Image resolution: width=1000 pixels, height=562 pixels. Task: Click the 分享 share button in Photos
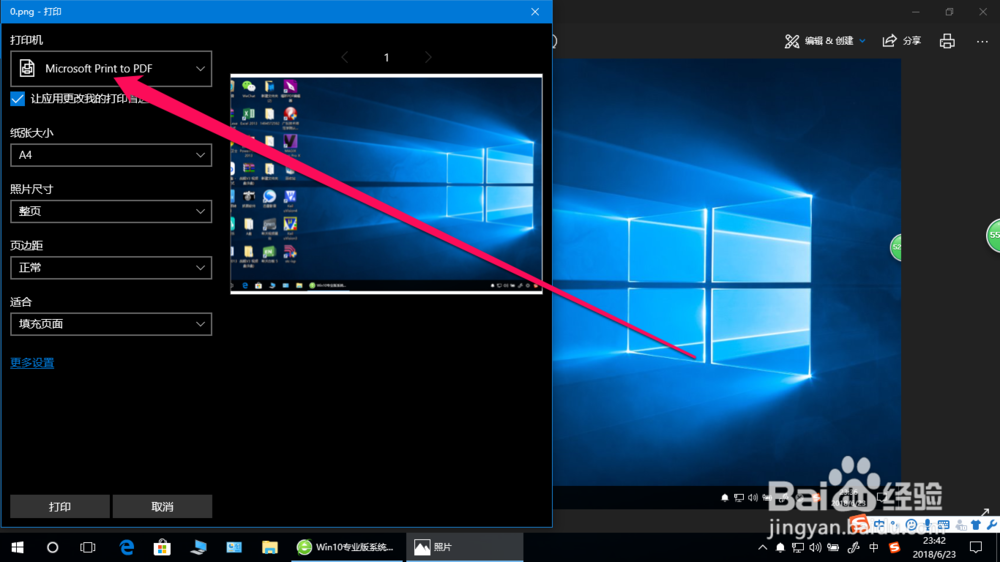point(902,41)
